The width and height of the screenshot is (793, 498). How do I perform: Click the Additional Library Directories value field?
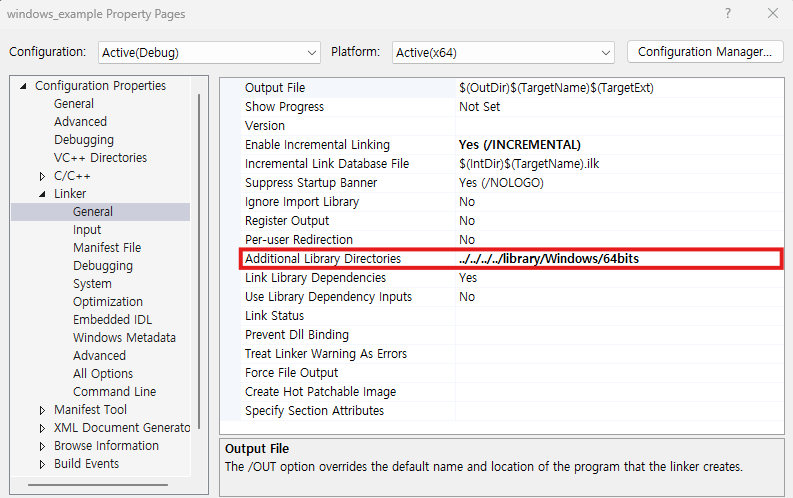point(615,259)
